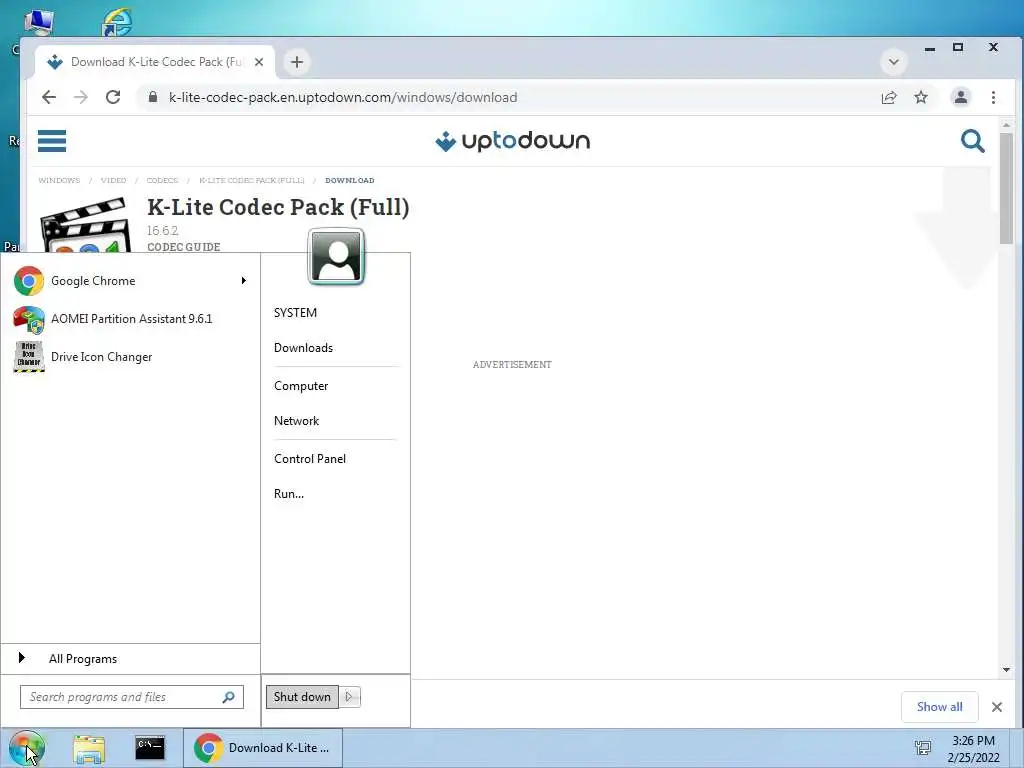
Task: Reload the Uptodown page
Action: coord(113,97)
